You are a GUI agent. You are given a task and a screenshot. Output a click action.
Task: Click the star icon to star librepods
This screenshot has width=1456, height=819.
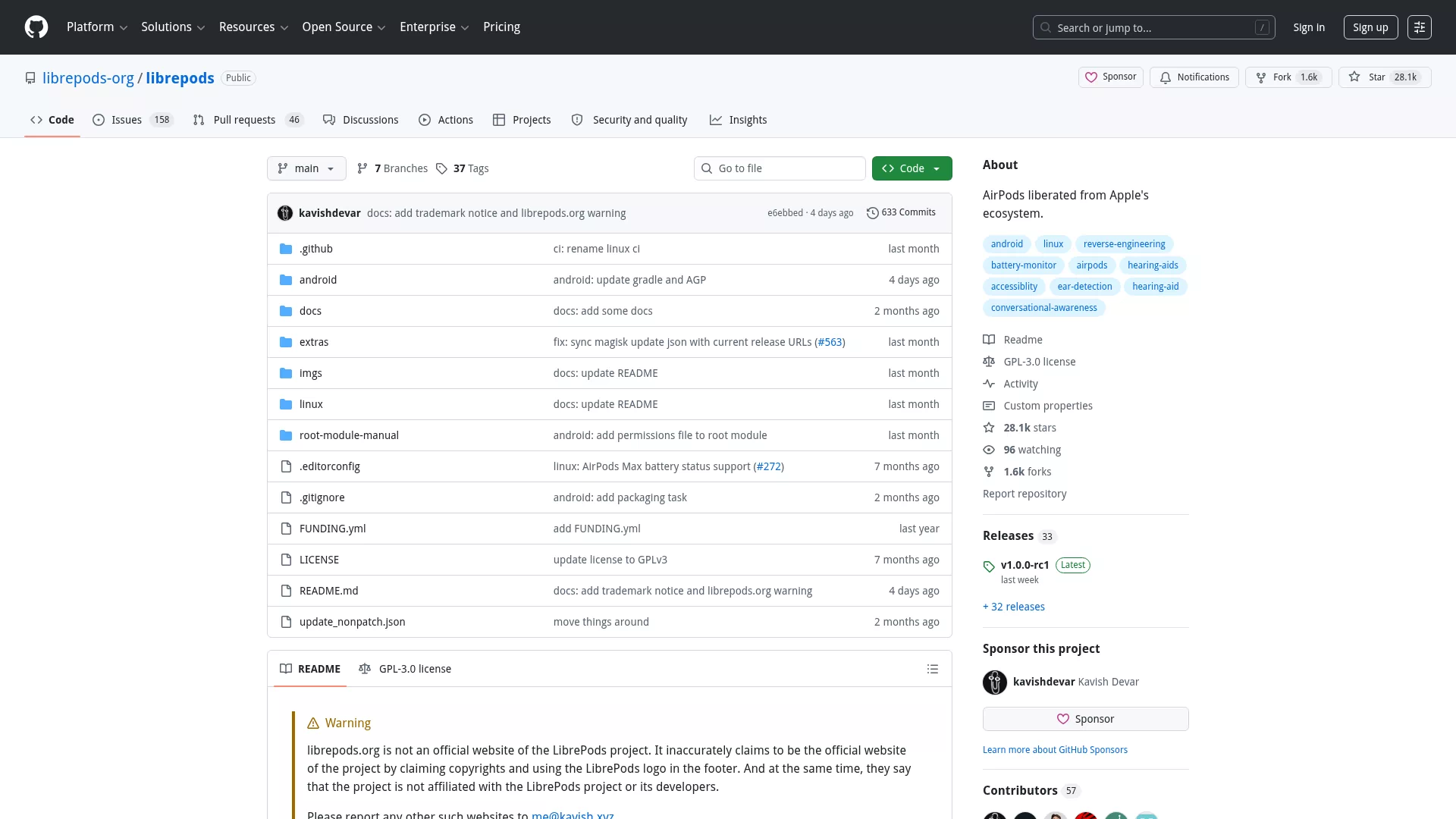pos(1354,77)
